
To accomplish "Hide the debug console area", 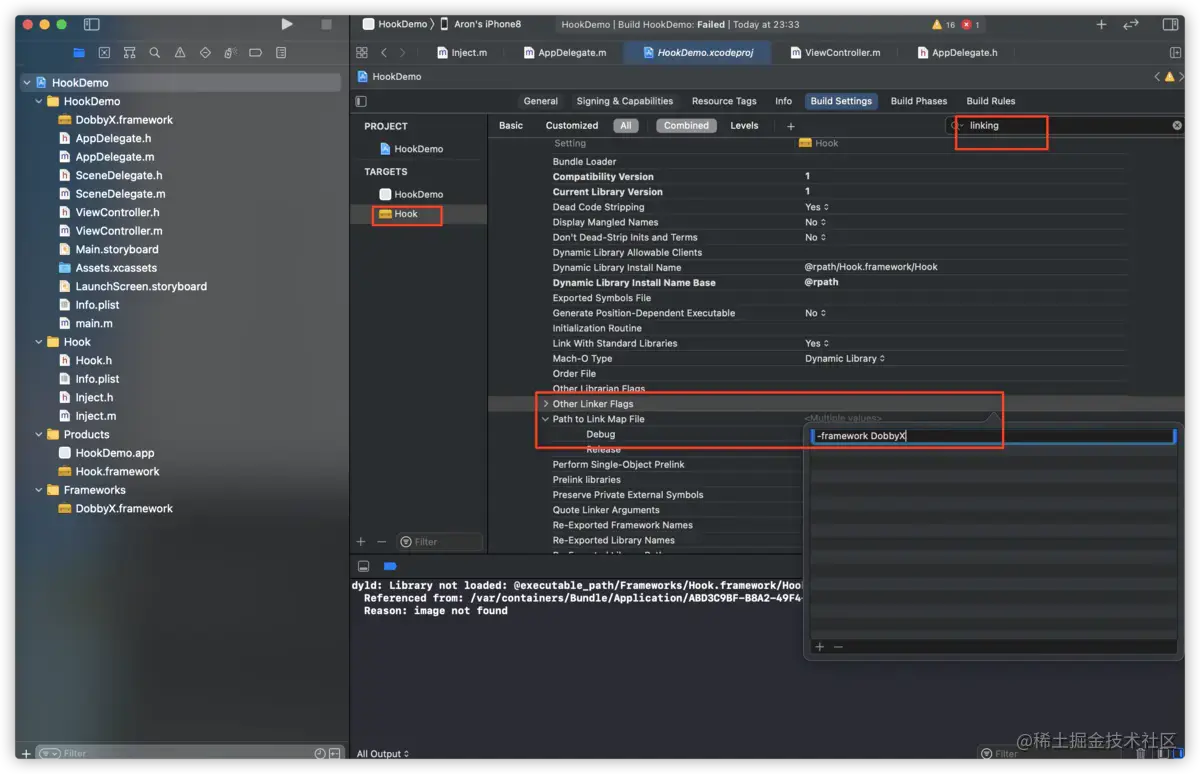I will coord(363,566).
